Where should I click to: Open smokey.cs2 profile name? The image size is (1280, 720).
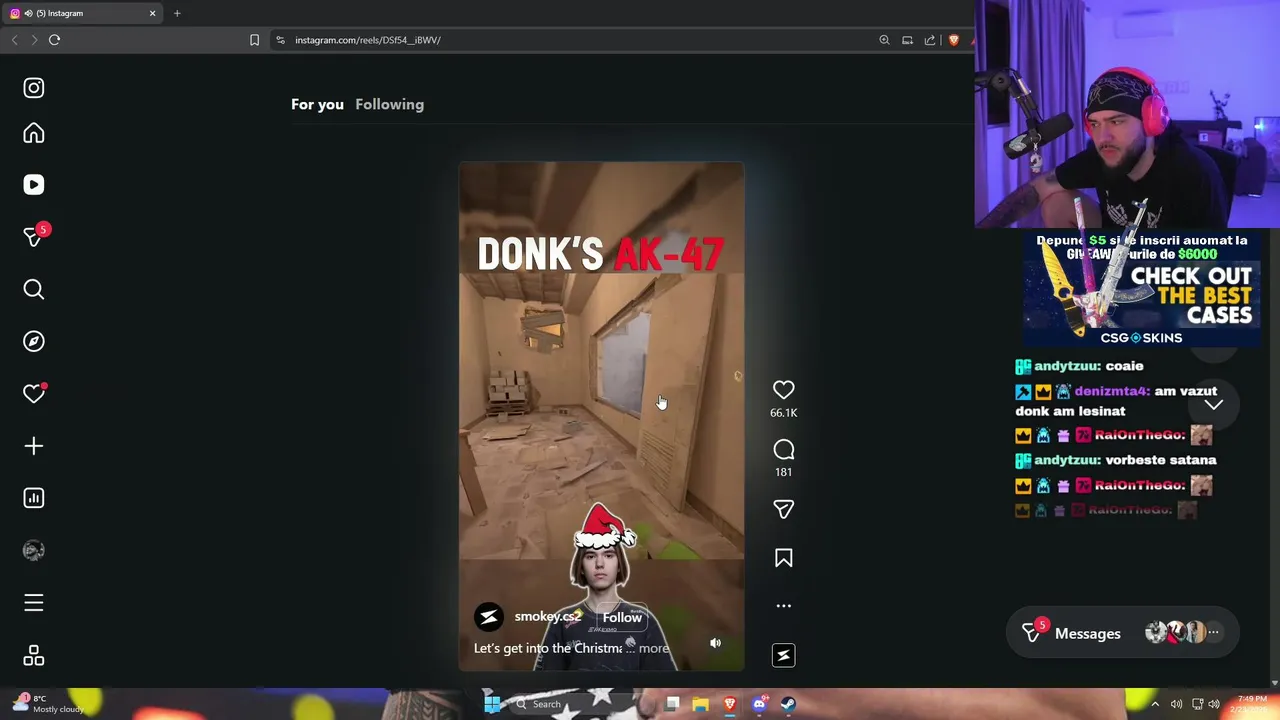pos(547,617)
